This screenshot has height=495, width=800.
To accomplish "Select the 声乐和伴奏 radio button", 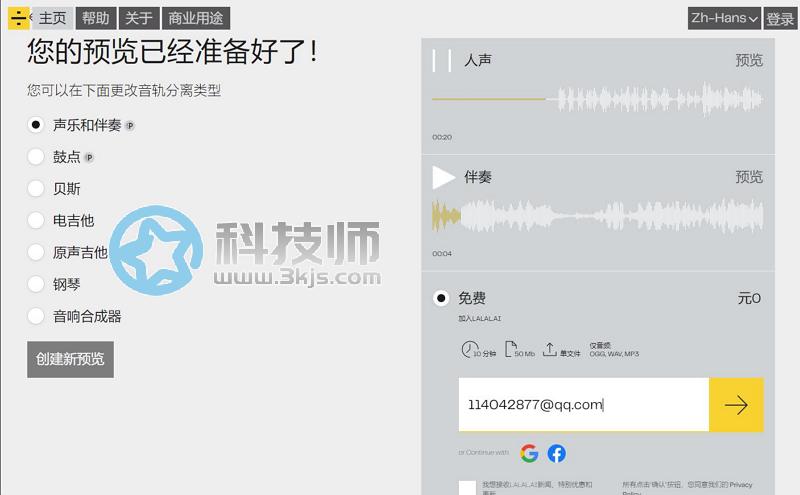I will (x=36, y=125).
